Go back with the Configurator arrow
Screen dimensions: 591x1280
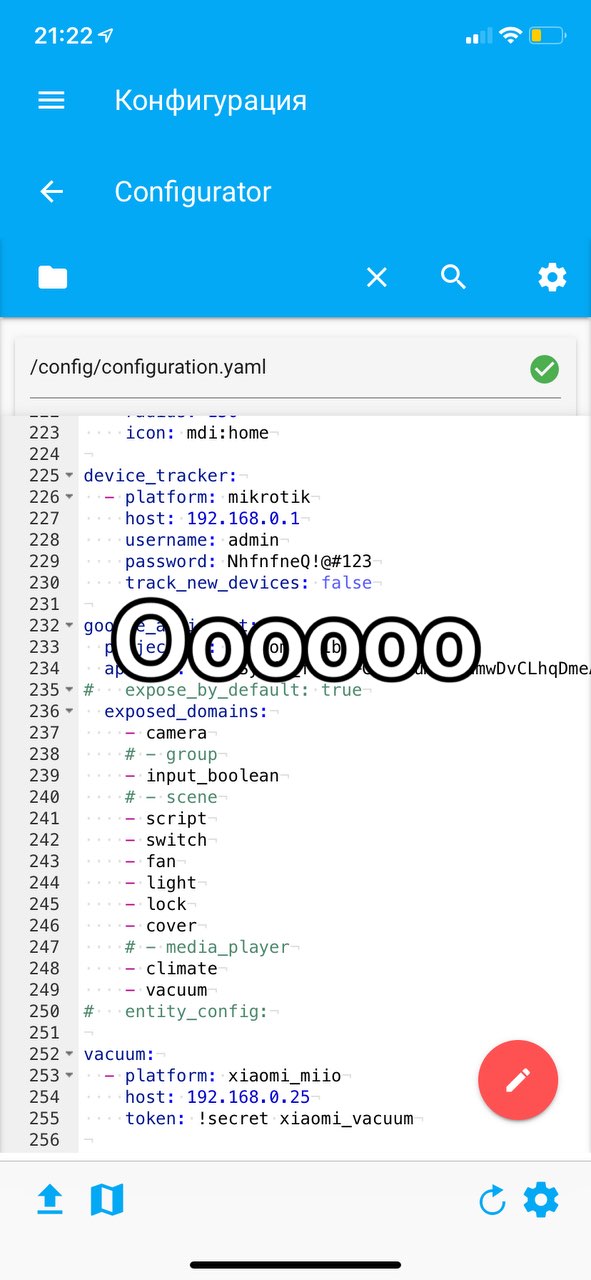click(x=51, y=192)
